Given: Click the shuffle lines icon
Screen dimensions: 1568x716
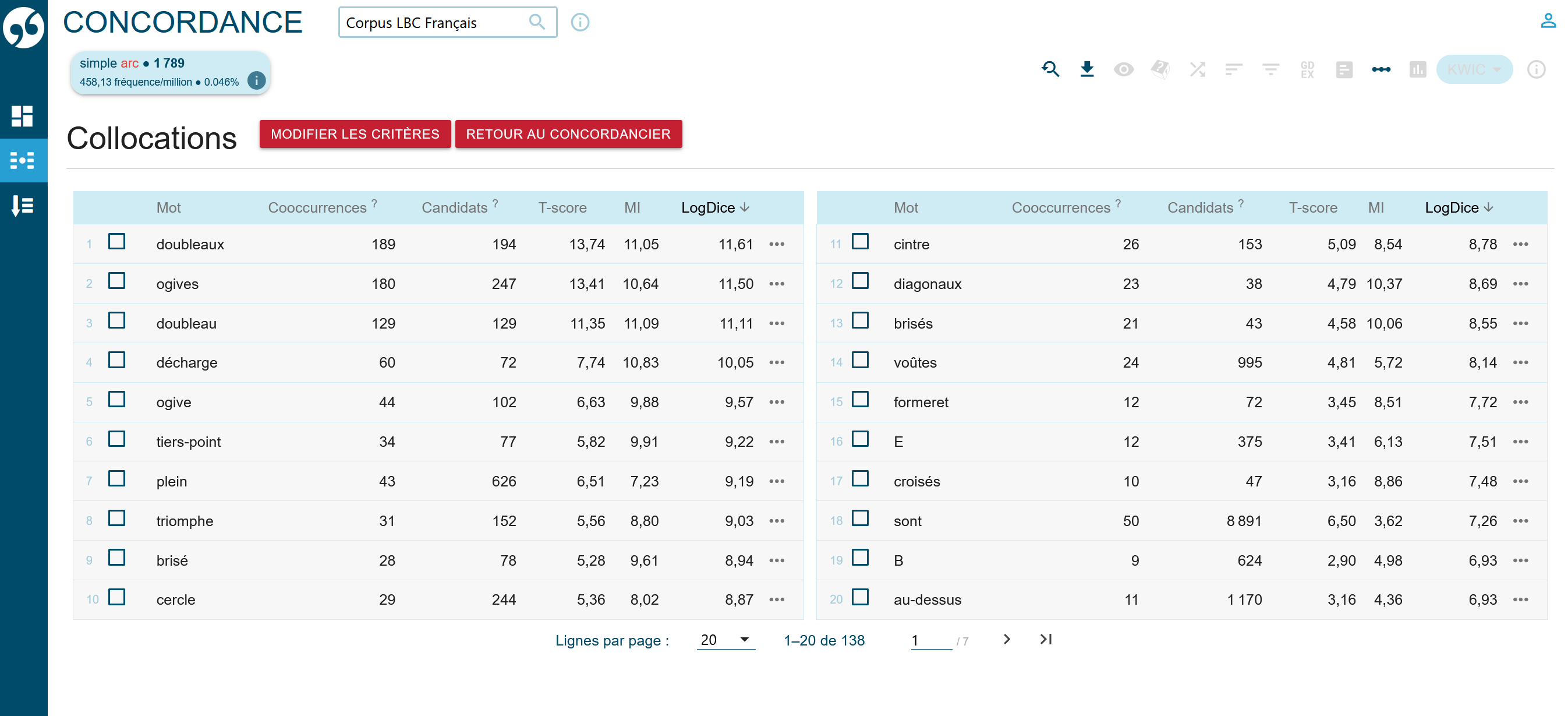Looking at the screenshot, I should (1197, 69).
